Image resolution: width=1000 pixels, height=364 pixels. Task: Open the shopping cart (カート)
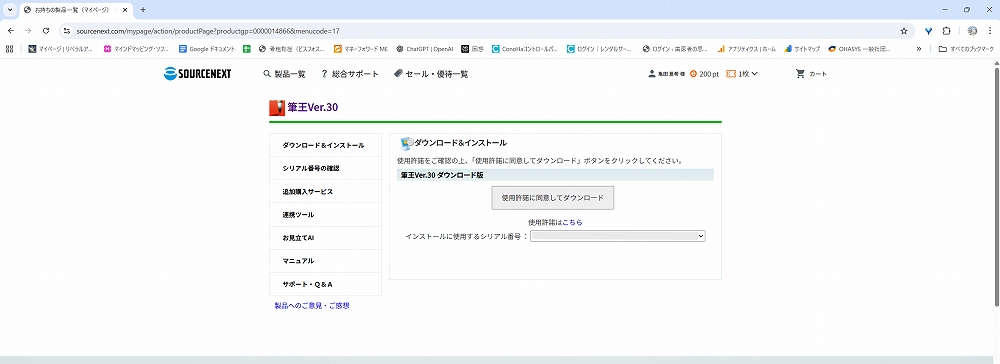(811, 74)
